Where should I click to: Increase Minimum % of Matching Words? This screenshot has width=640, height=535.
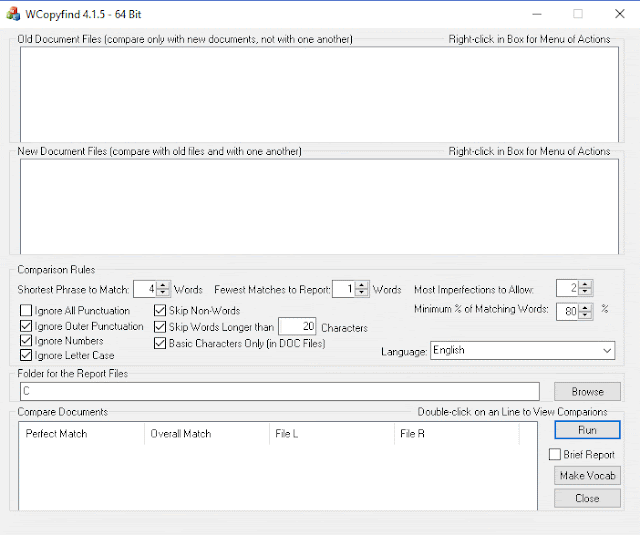click(x=585, y=308)
